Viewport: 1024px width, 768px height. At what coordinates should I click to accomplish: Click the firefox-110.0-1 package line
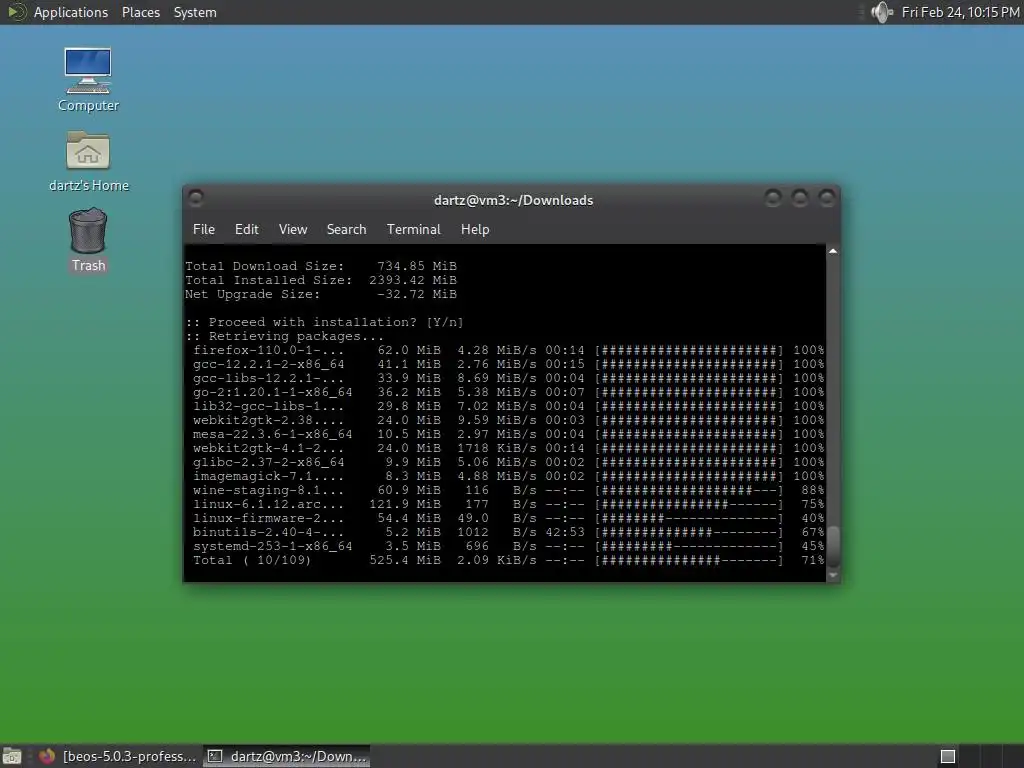coord(508,350)
